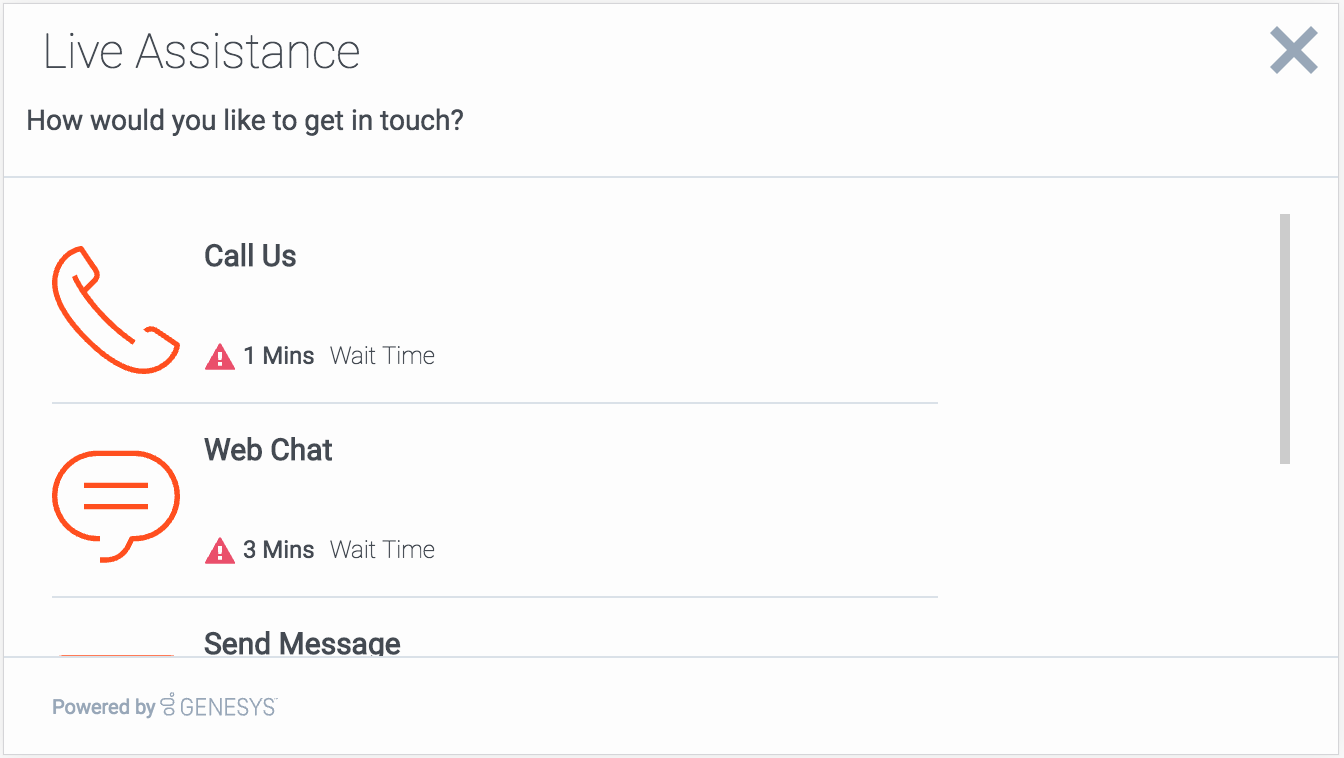Click warning triangle beside 1 Mins
Image resolution: width=1344 pixels, height=758 pixels.
coord(219,356)
